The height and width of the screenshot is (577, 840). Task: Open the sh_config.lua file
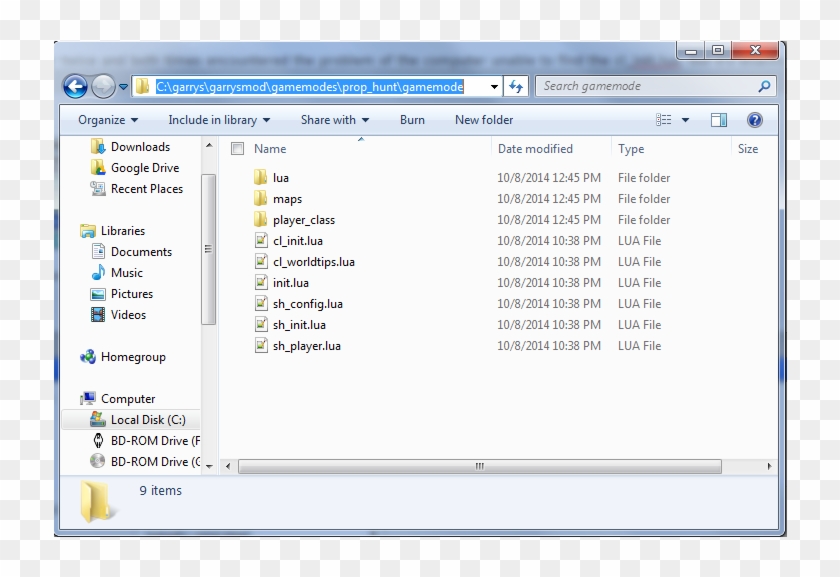[307, 303]
